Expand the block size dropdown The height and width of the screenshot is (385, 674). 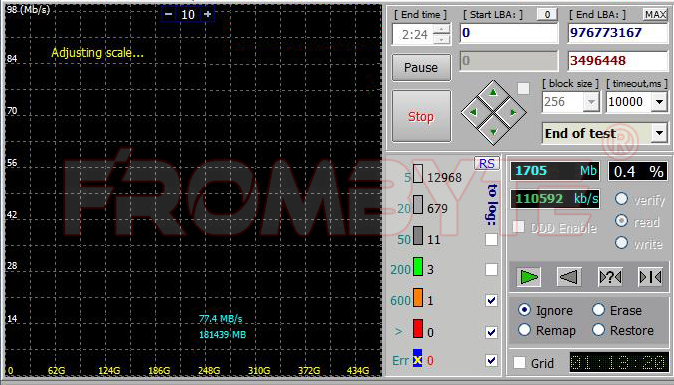[x=591, y=102]
